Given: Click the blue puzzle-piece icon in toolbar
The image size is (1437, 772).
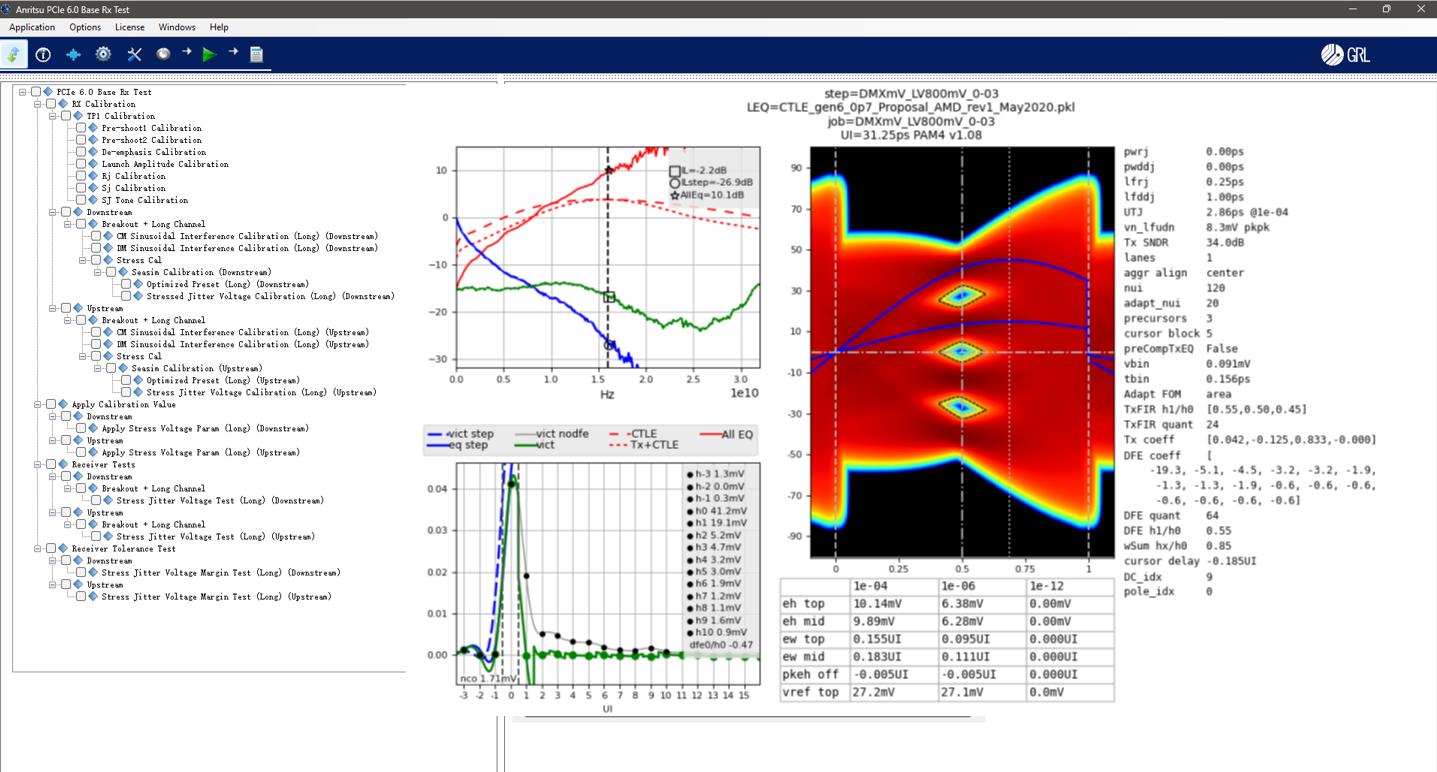Looking at the screenshot, I should [73, 54].
